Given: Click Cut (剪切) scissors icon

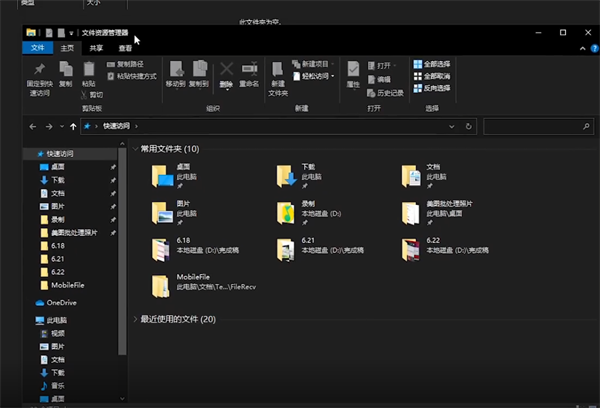Looking at the screenshot, I should [x=84, y=95].
